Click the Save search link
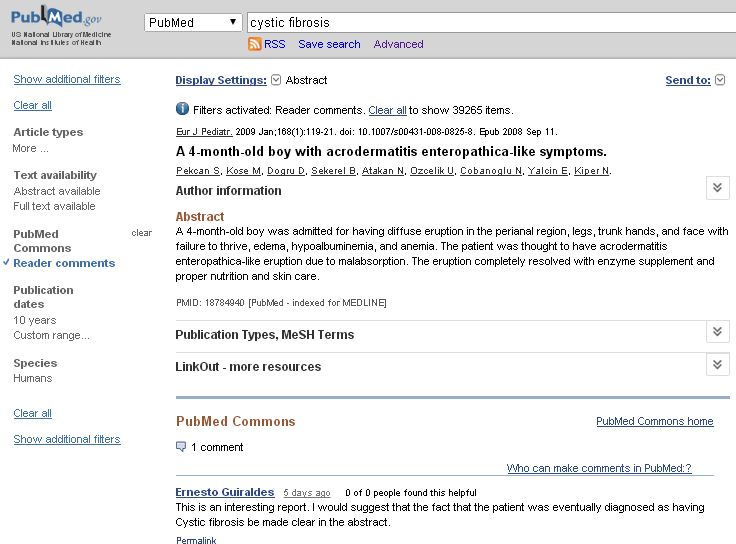The image size is (736, 544). coord(329,44)
